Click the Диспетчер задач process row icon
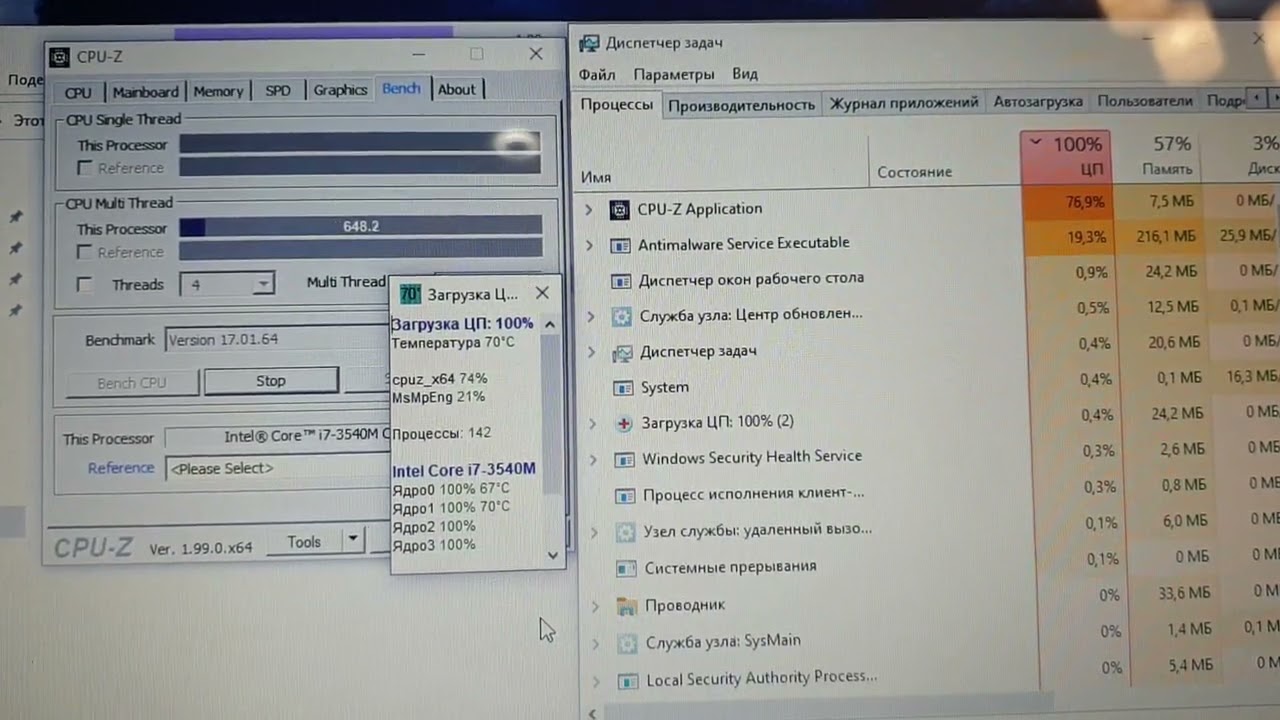 coord(622,352)
